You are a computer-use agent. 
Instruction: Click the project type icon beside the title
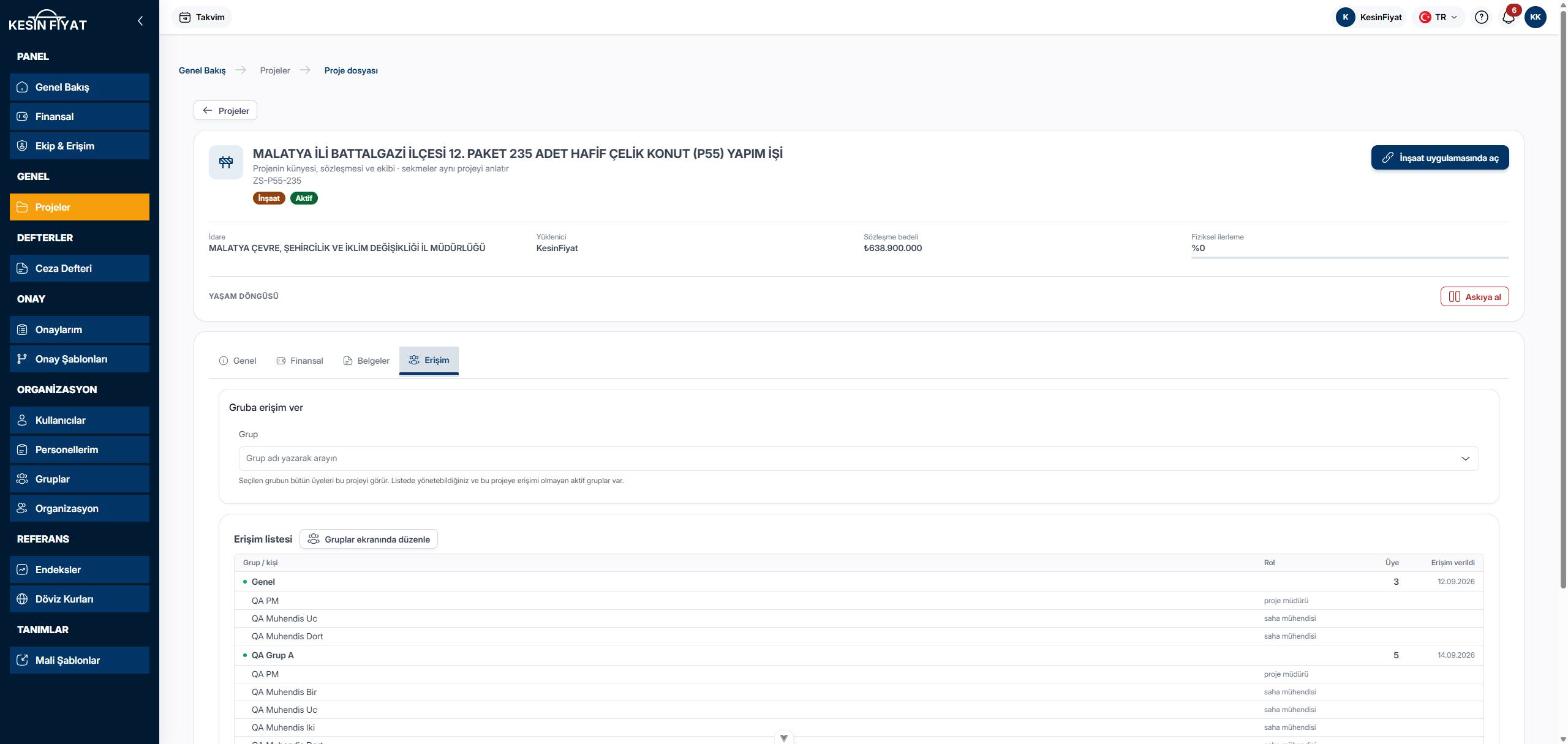coord(226,162)
